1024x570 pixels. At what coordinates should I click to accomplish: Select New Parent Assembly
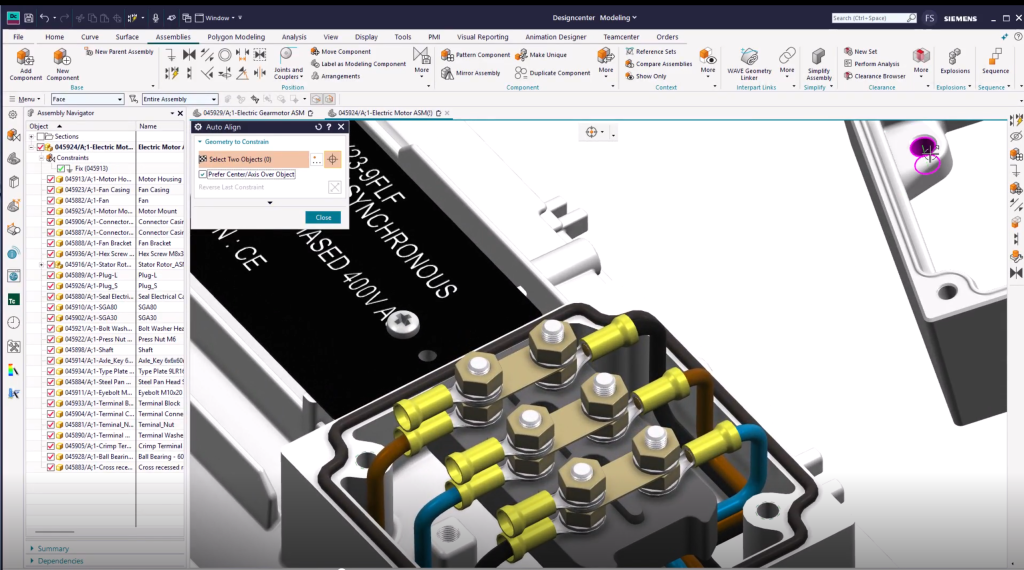(x=119, y=52)
